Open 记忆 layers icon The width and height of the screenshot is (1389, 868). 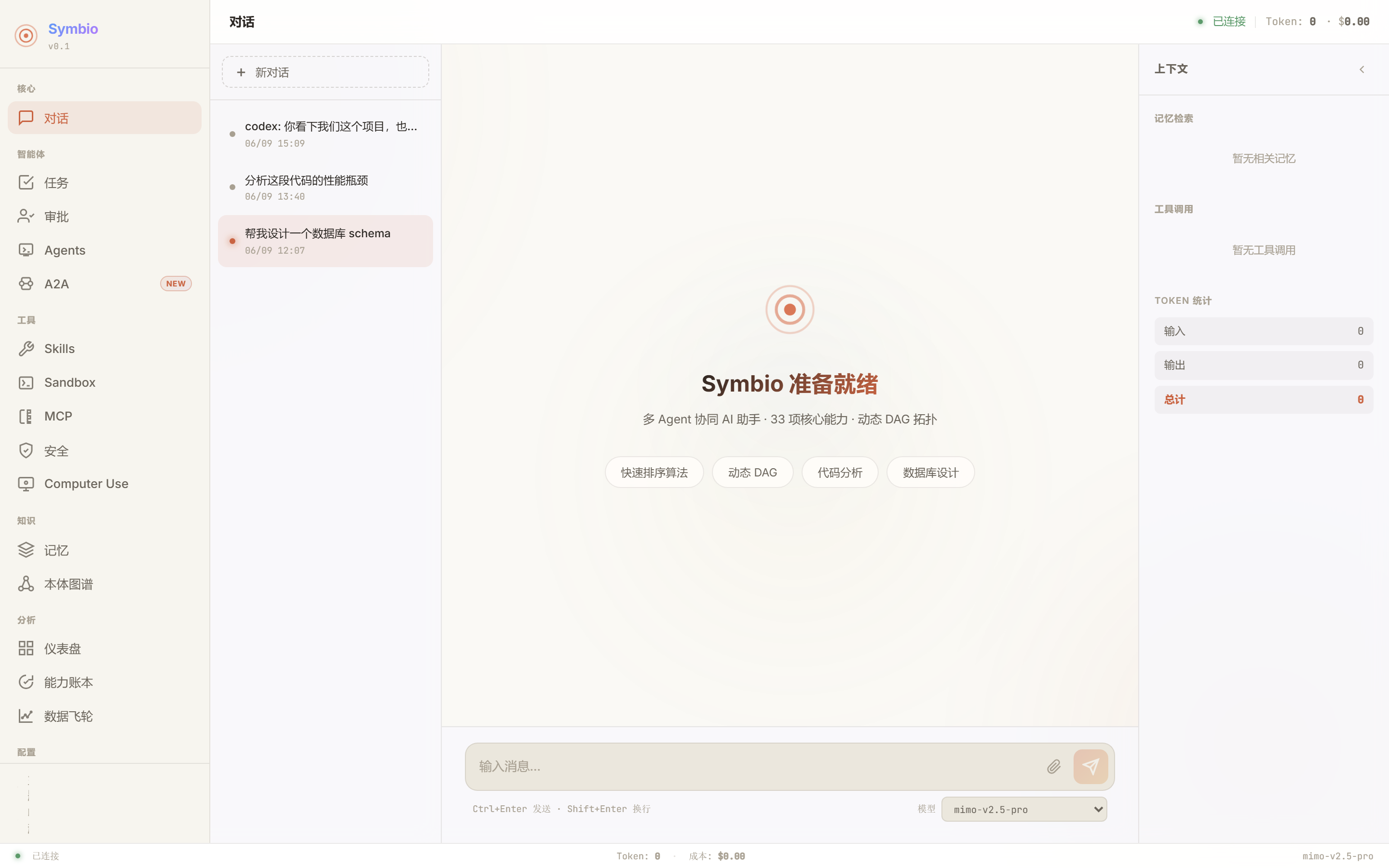point(26,550)
